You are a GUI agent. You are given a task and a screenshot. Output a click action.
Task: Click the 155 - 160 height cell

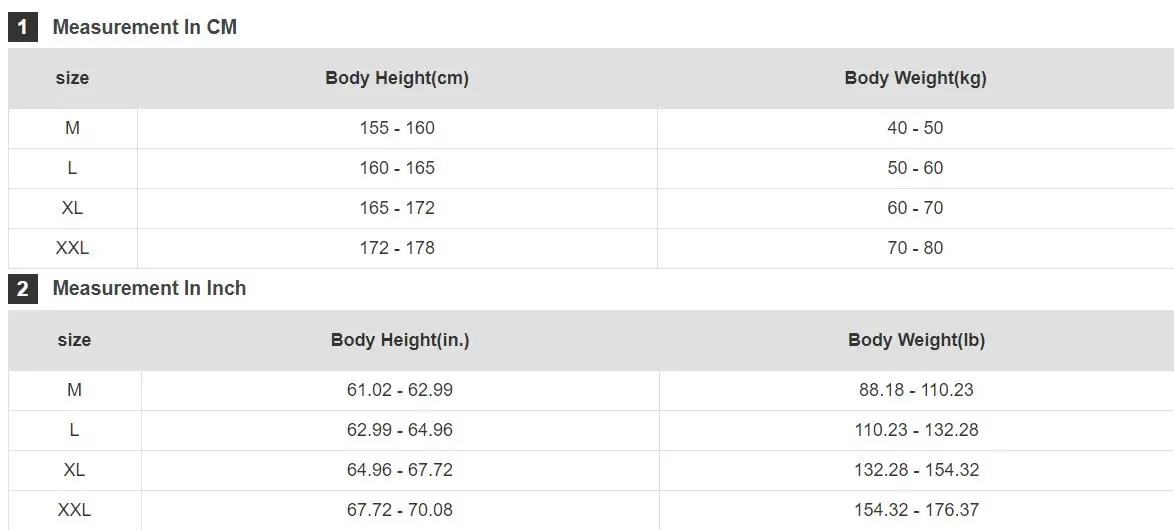(397, 128)
